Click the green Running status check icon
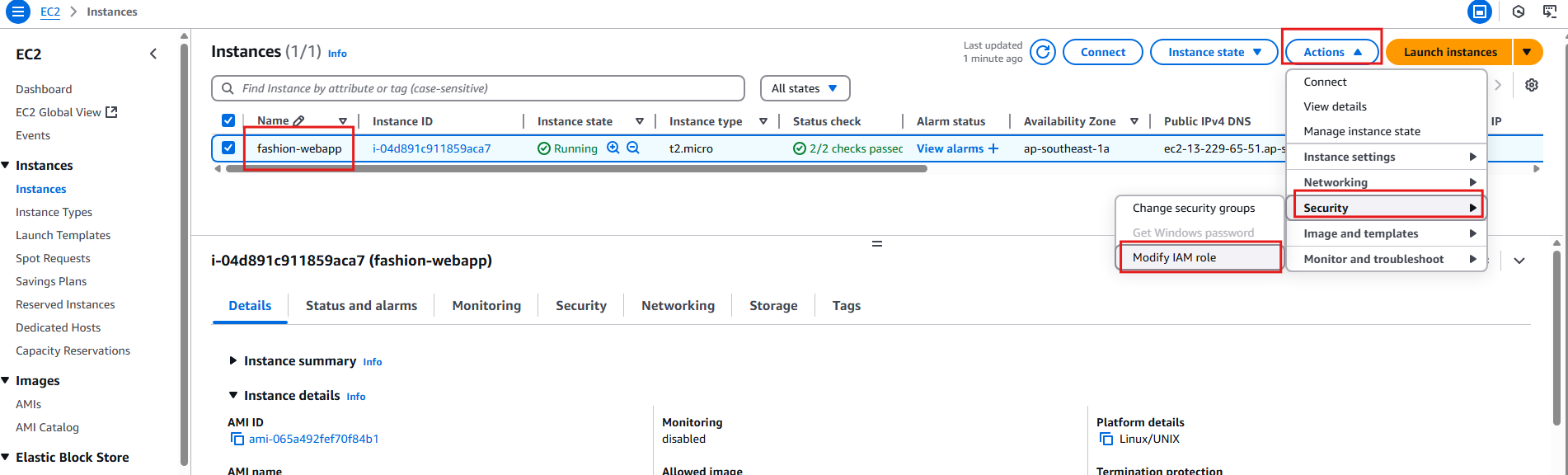 point(544,148)
